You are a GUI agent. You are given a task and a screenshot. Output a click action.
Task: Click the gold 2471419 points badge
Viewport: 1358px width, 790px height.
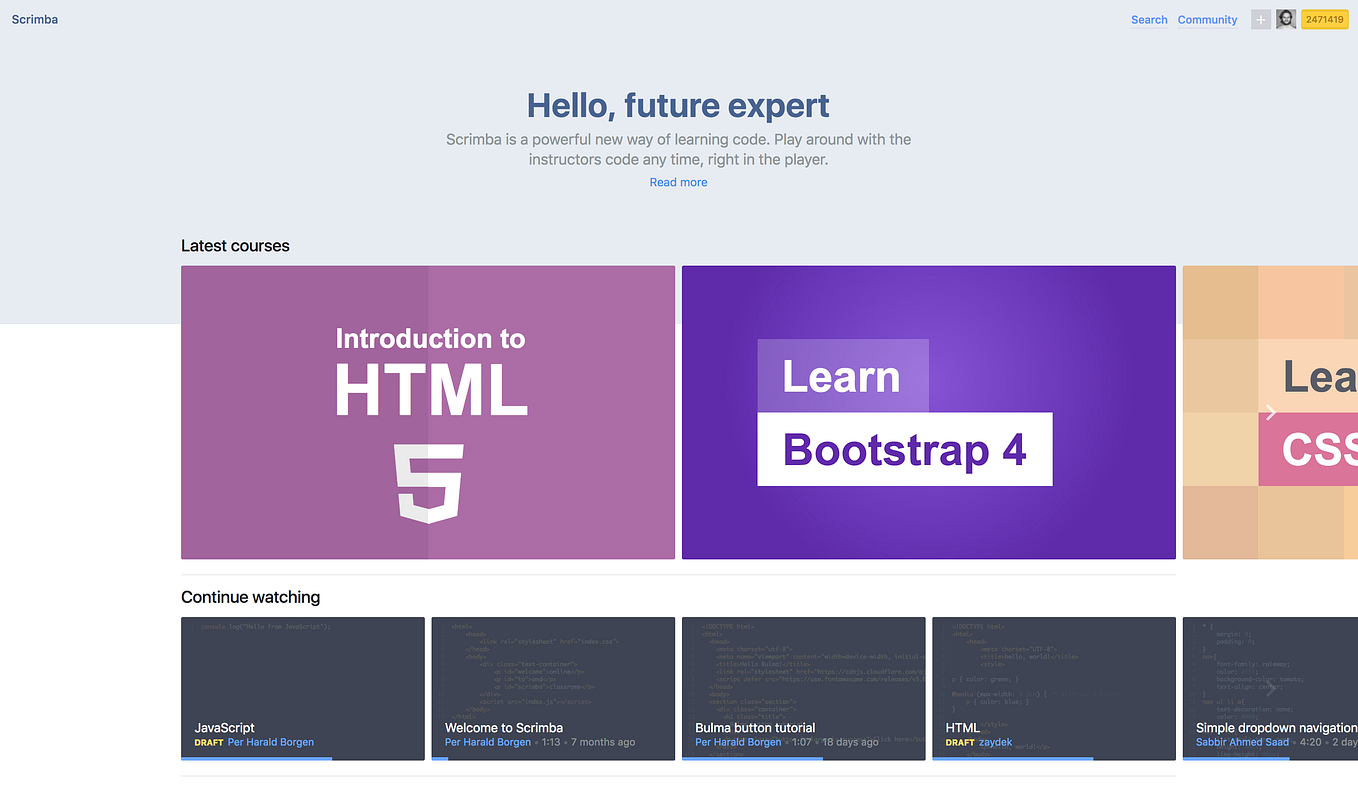1324,19
